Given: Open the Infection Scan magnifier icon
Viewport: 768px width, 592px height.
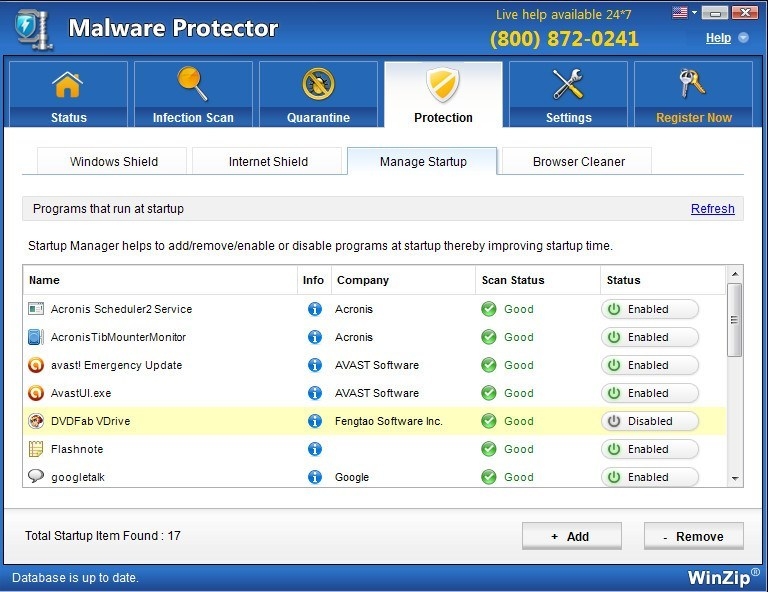Looking at the screenshot, I should click(193, 86).
